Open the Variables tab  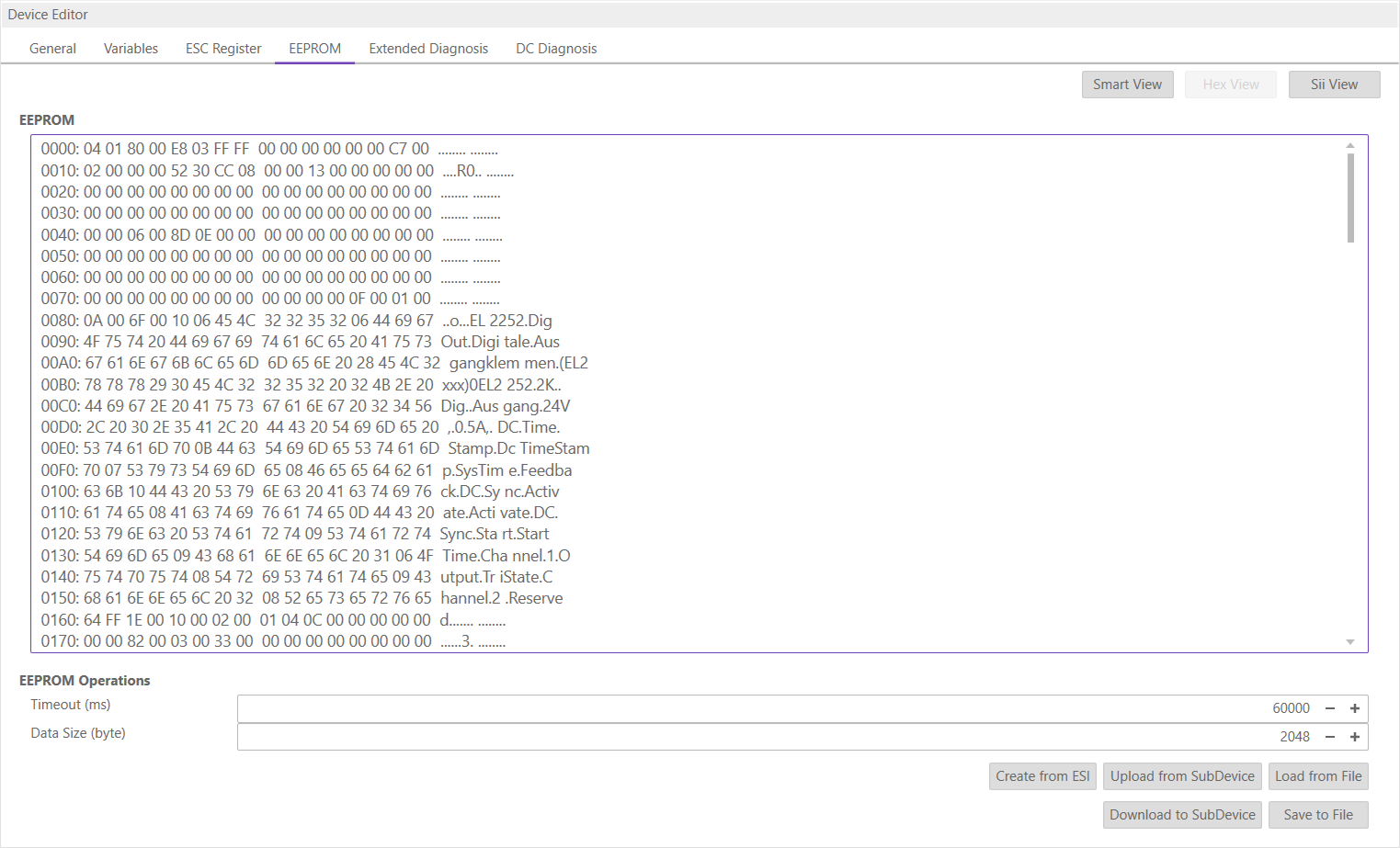[131, 48]
